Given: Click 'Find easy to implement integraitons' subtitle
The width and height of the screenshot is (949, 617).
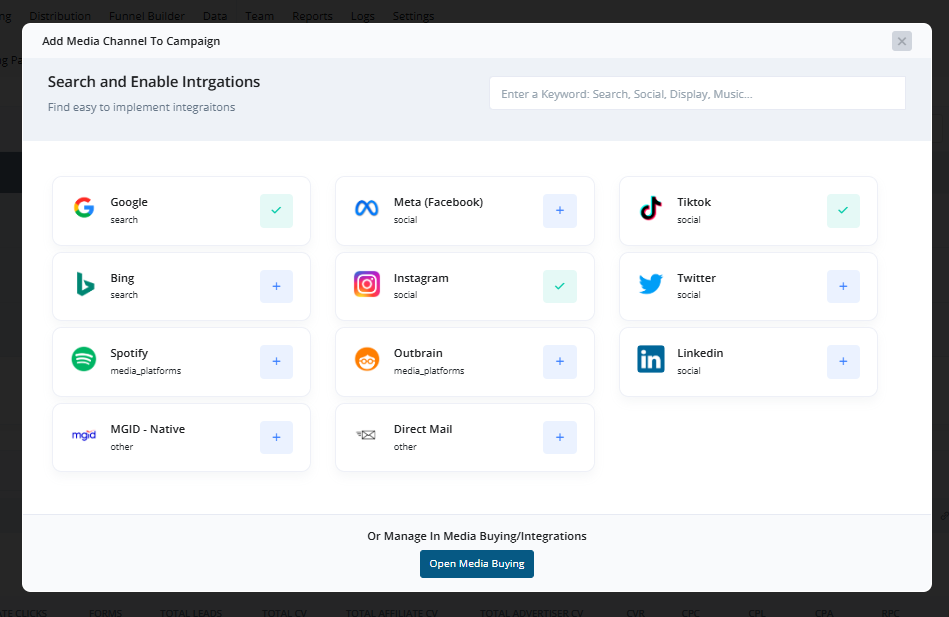Looking at the screenshot, I should point(142,107).
